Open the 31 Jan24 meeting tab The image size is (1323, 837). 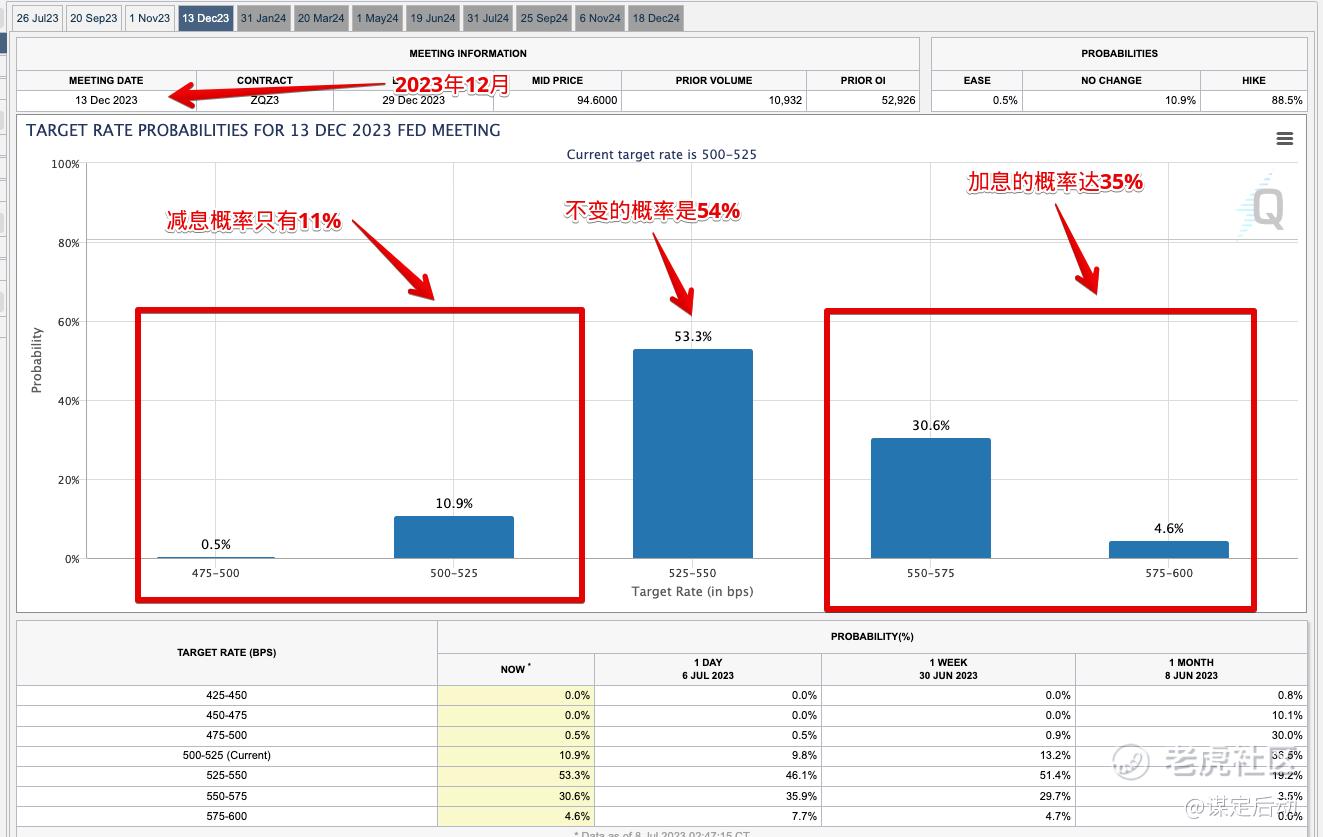[x=264, y=18]
